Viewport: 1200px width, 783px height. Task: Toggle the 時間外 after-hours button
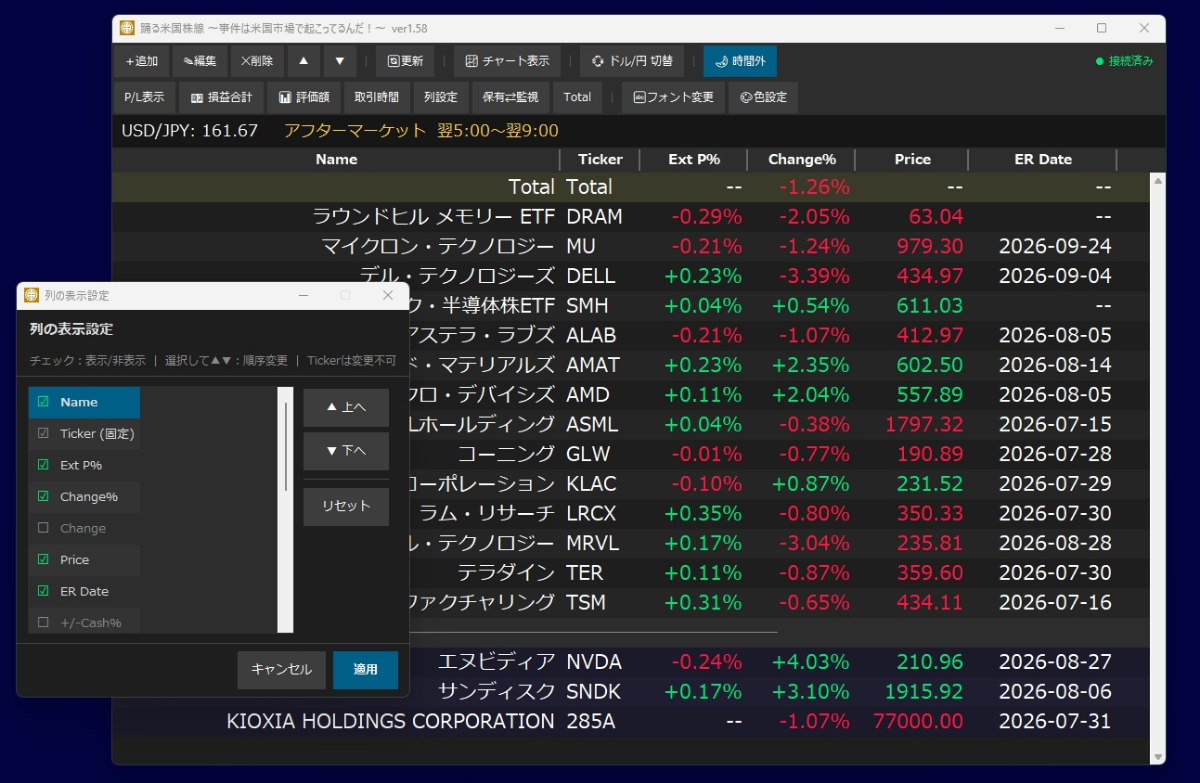point(740,61)
